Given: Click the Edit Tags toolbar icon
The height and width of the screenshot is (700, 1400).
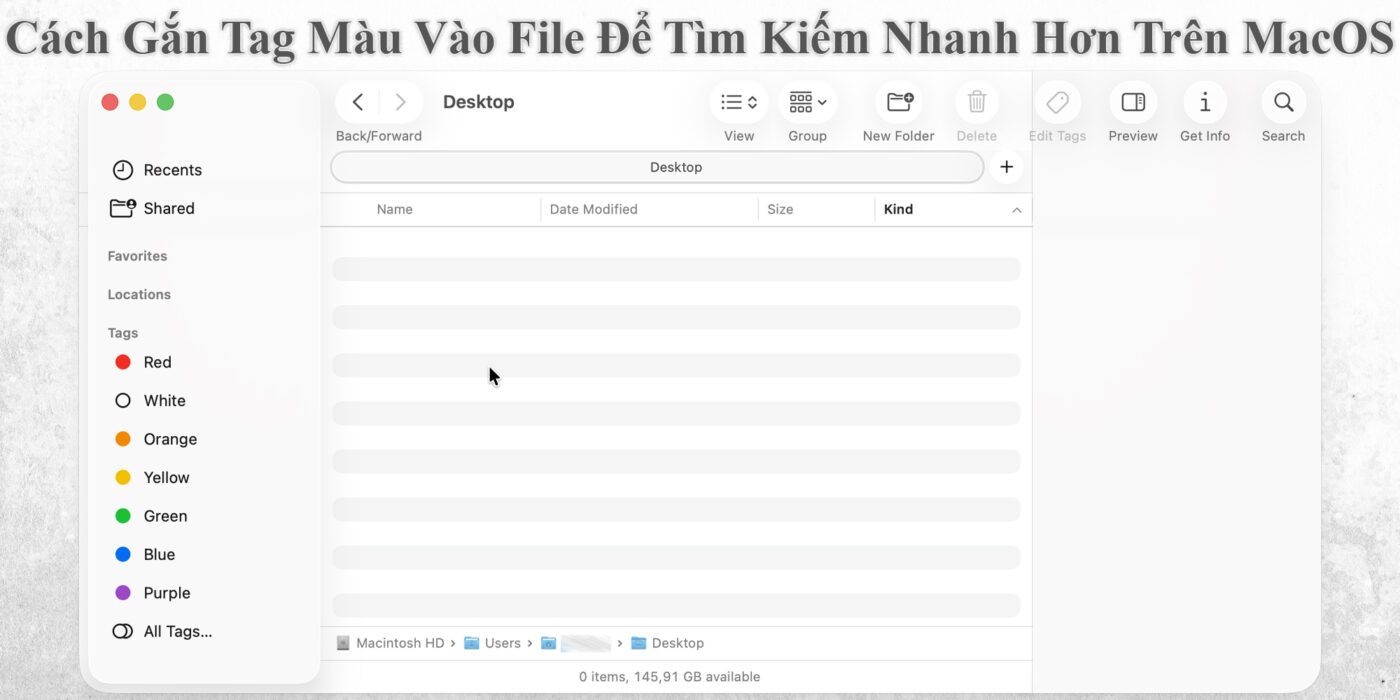Looking at the screenshot, I should [x=1057, y=102].
